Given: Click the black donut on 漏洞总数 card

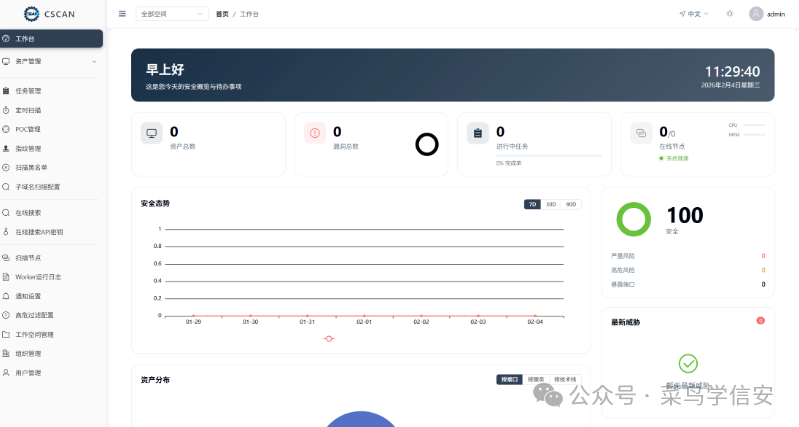Looking at the screenshot, I should 427,144.
